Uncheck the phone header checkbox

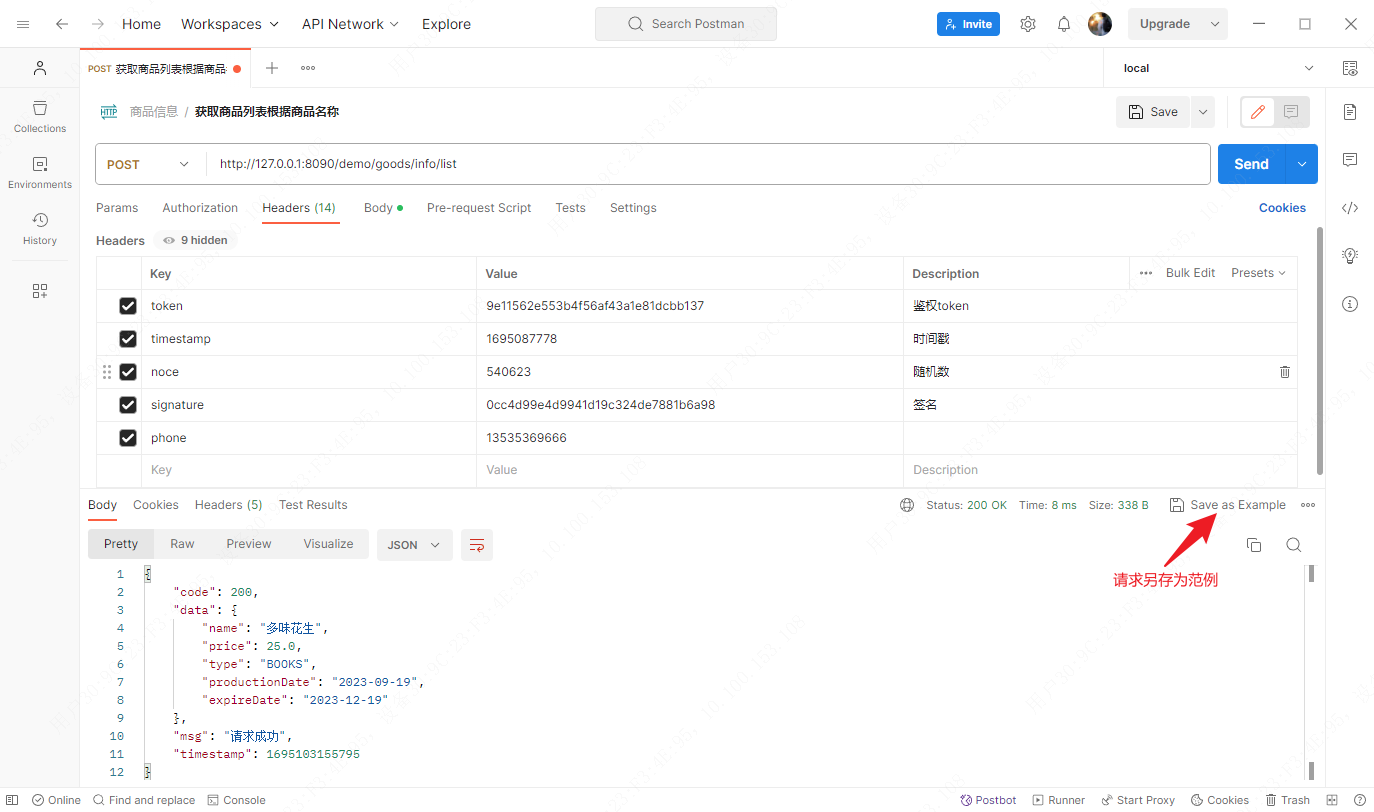tap(128, 438)
